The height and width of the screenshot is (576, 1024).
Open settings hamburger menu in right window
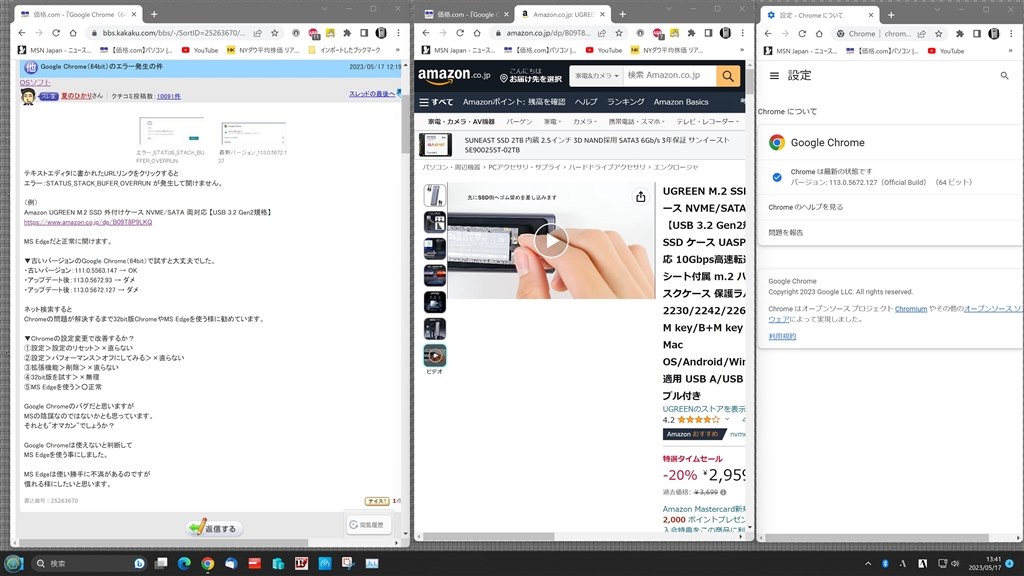tap(774, 76)
